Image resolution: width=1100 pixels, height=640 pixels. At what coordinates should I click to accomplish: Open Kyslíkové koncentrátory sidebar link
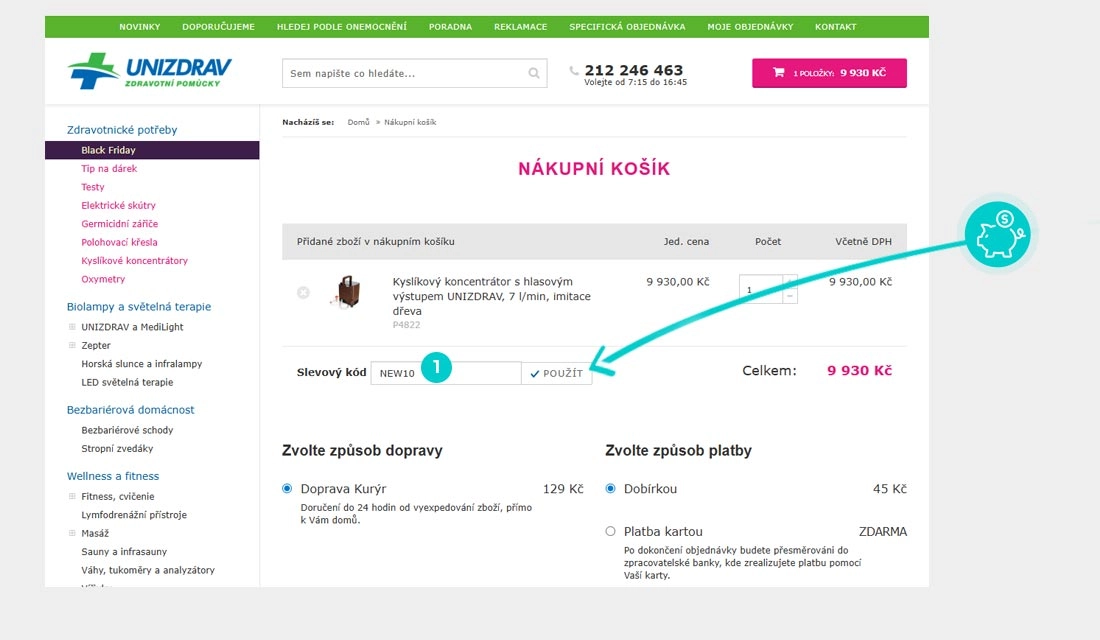coord(134,260)
